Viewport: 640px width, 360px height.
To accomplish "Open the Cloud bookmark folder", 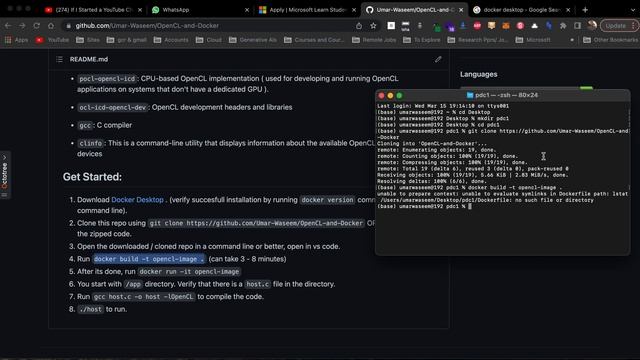I will [209, 40].
